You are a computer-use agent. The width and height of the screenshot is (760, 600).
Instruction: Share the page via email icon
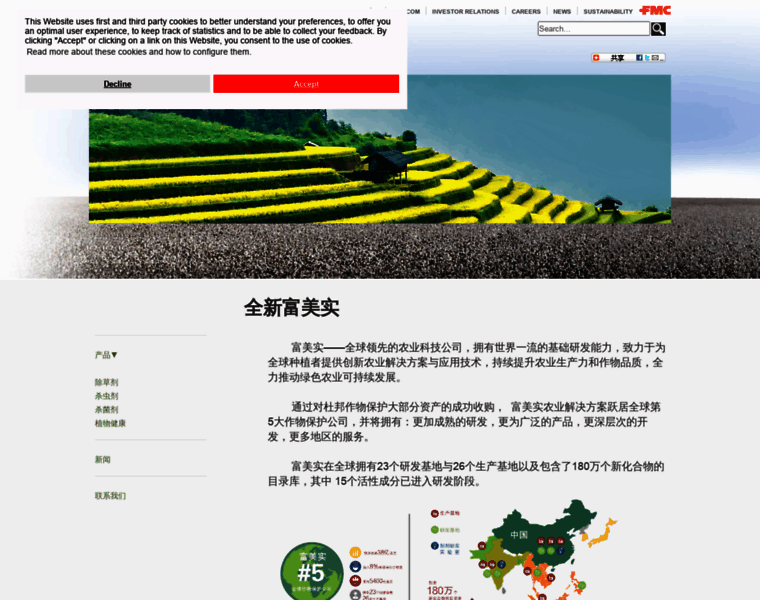(655, 58)
